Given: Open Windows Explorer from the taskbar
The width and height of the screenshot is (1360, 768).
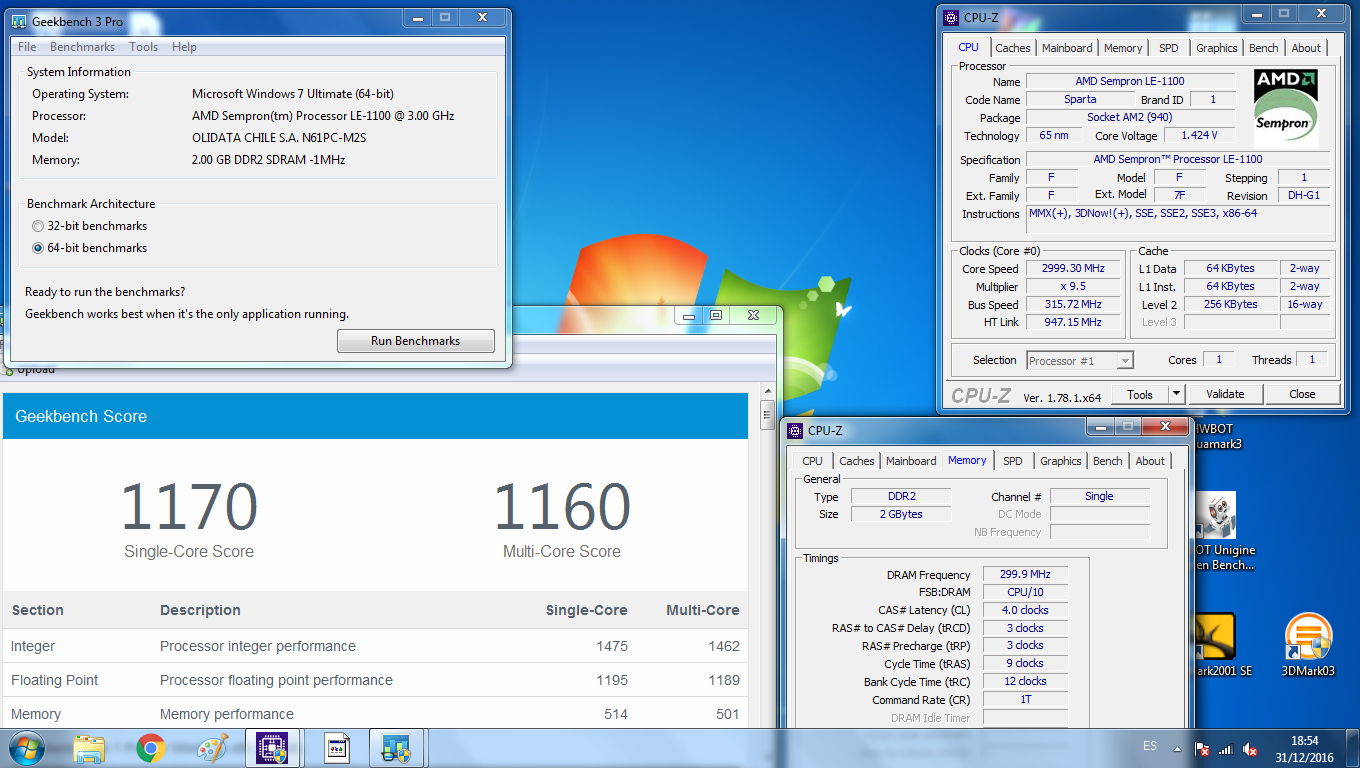Looking at the screenshot, I should coord(90,748).
